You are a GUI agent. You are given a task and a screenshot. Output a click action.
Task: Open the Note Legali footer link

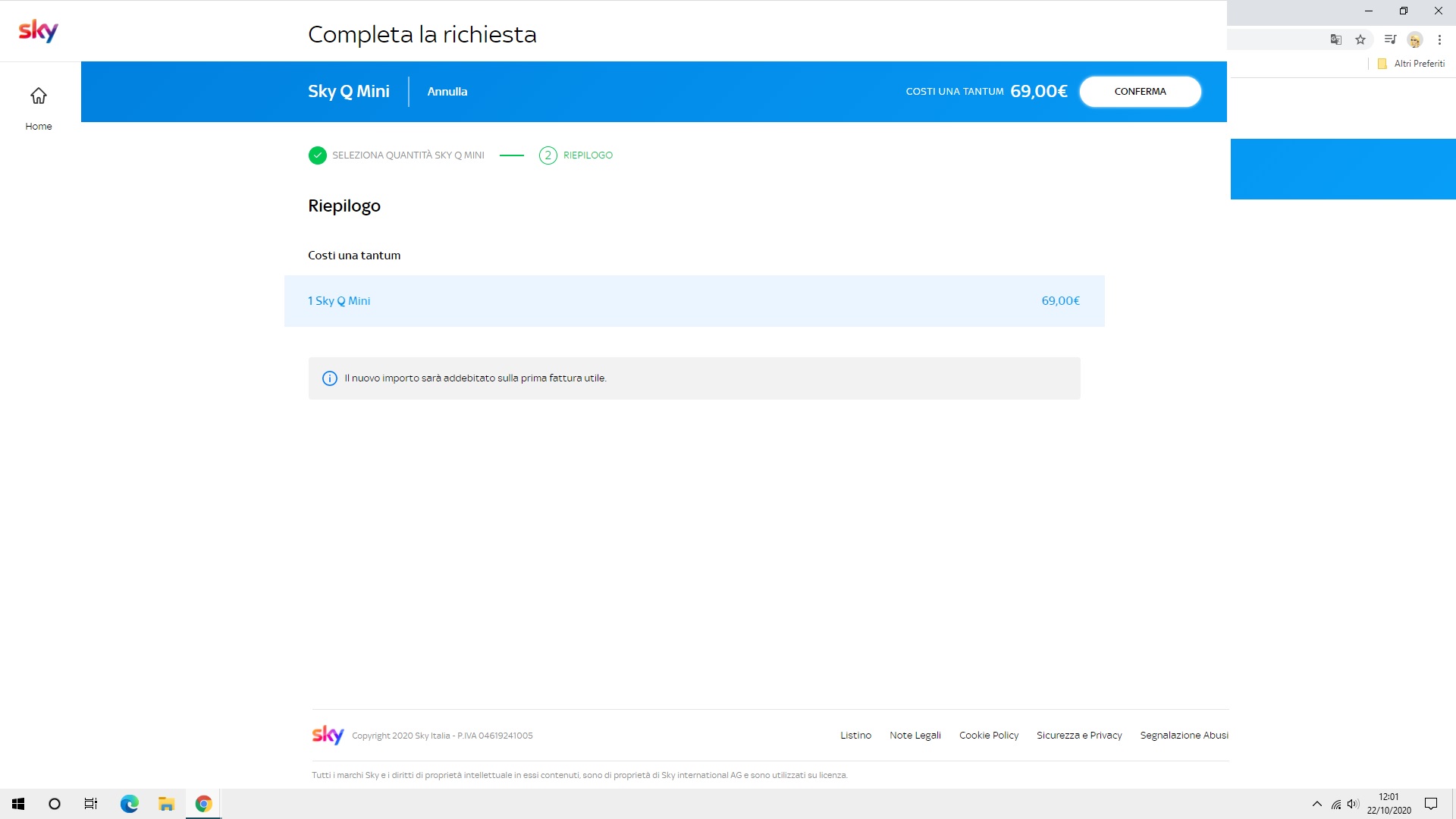coord(915,736)
